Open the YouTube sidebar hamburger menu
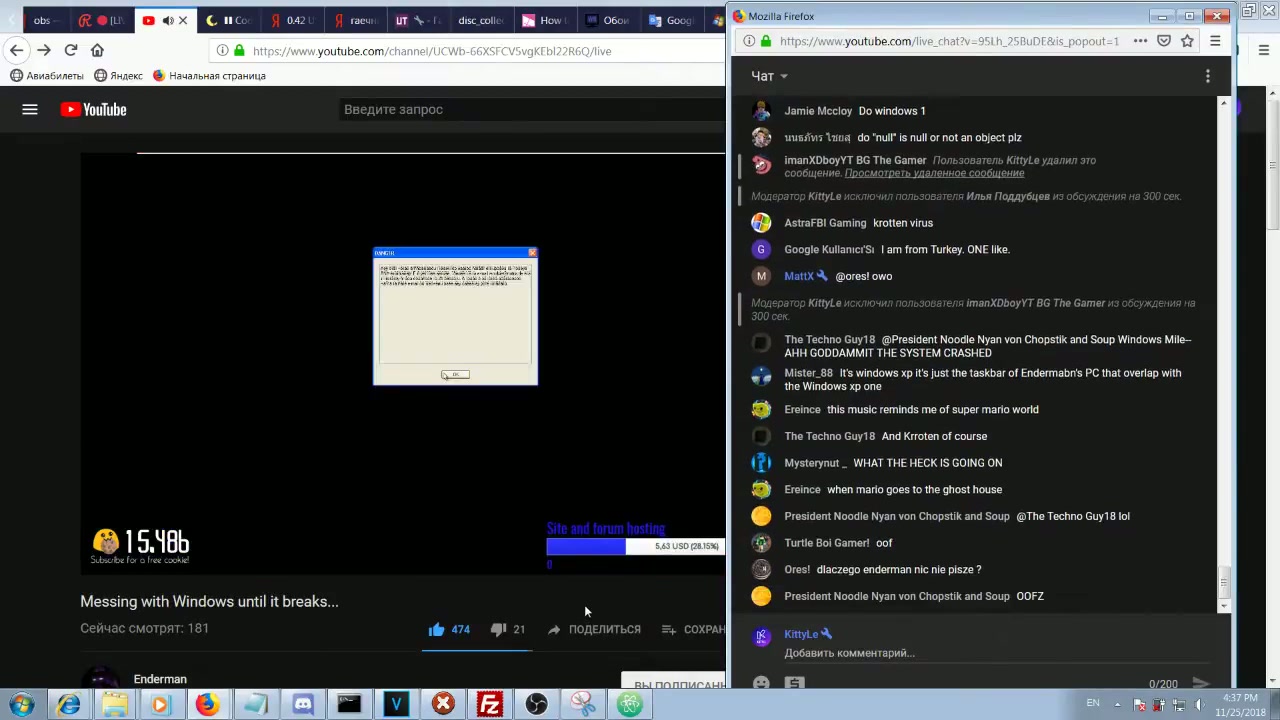Image resolution: width=1280 pixels, height=720 pixels. point(30,109)
